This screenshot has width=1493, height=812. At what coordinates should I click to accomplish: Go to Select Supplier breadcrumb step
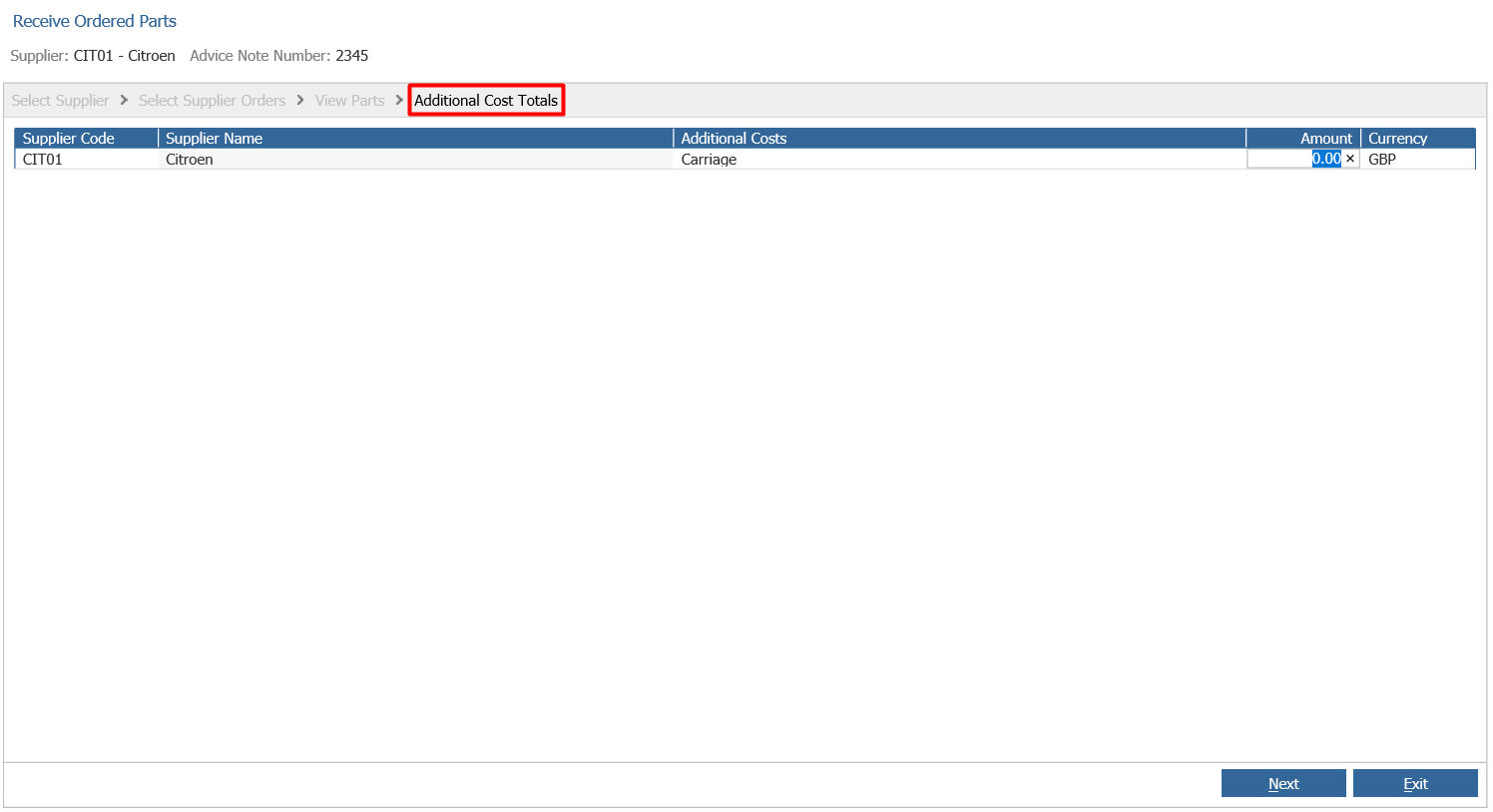pyautogui.click(x=60, y=101)
